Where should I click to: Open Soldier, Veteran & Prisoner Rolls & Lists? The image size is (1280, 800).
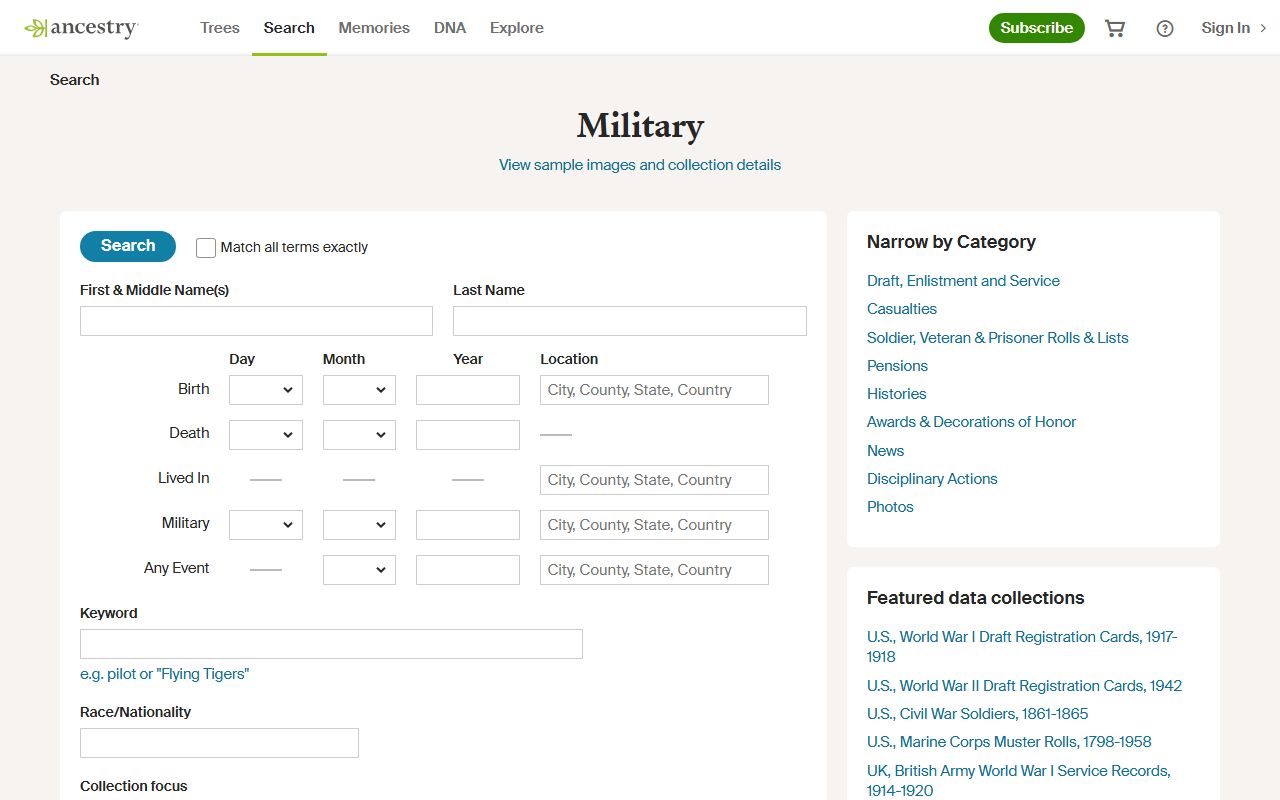tap(997, 338)
